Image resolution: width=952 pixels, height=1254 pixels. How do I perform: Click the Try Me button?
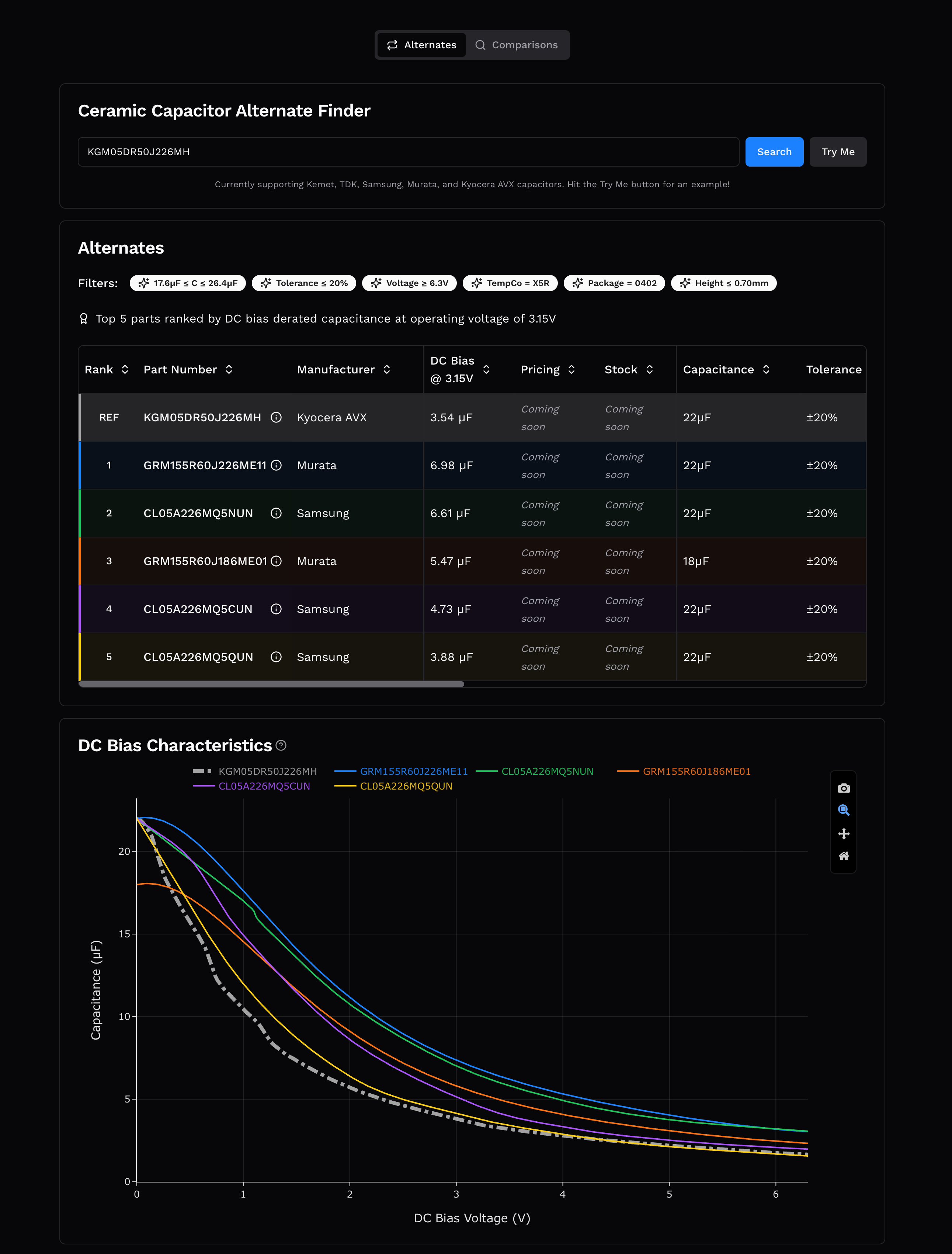[837, 152]
